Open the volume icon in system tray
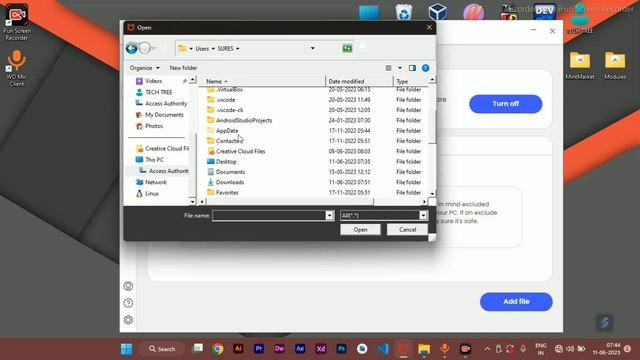This screenshot has width=640, height=360. click(x=570, y=349)
